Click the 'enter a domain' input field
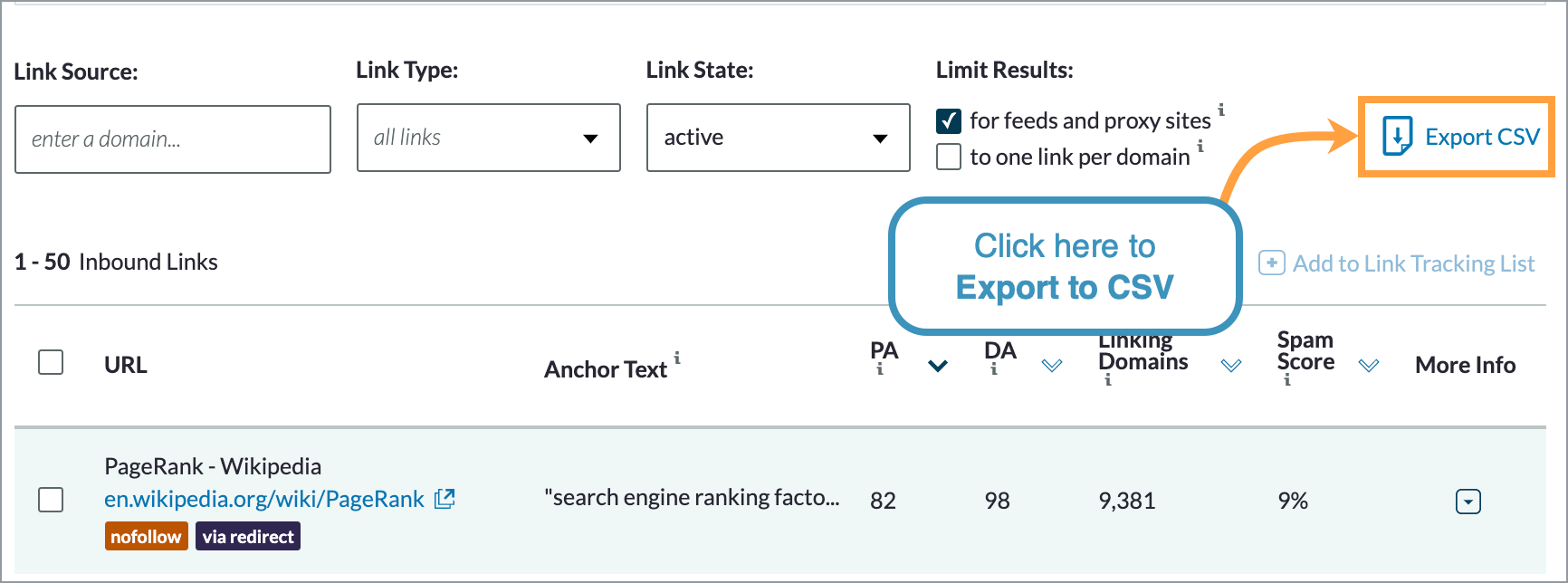Screen dimensions: 1568x583 point(172,139)
